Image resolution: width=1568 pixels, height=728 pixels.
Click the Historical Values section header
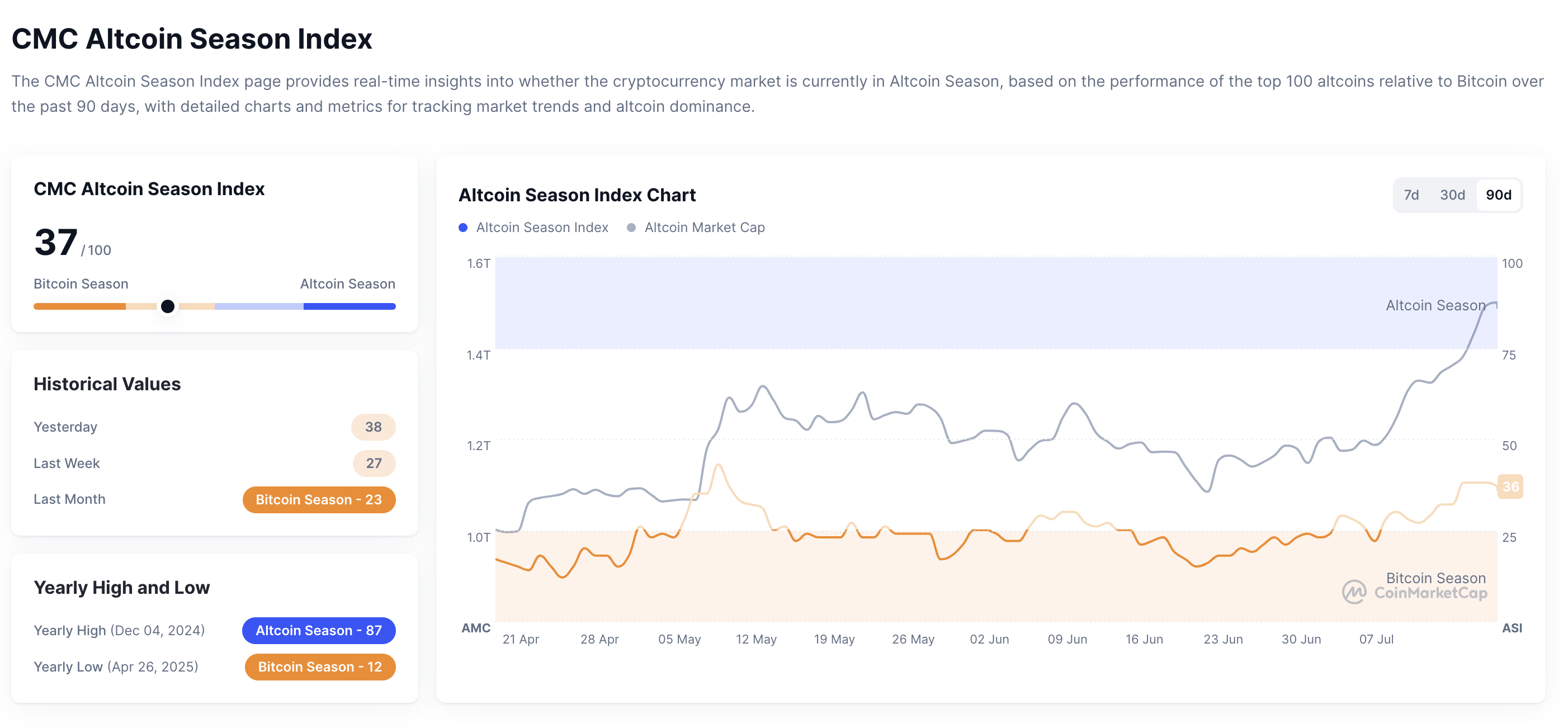coord(107,384)
